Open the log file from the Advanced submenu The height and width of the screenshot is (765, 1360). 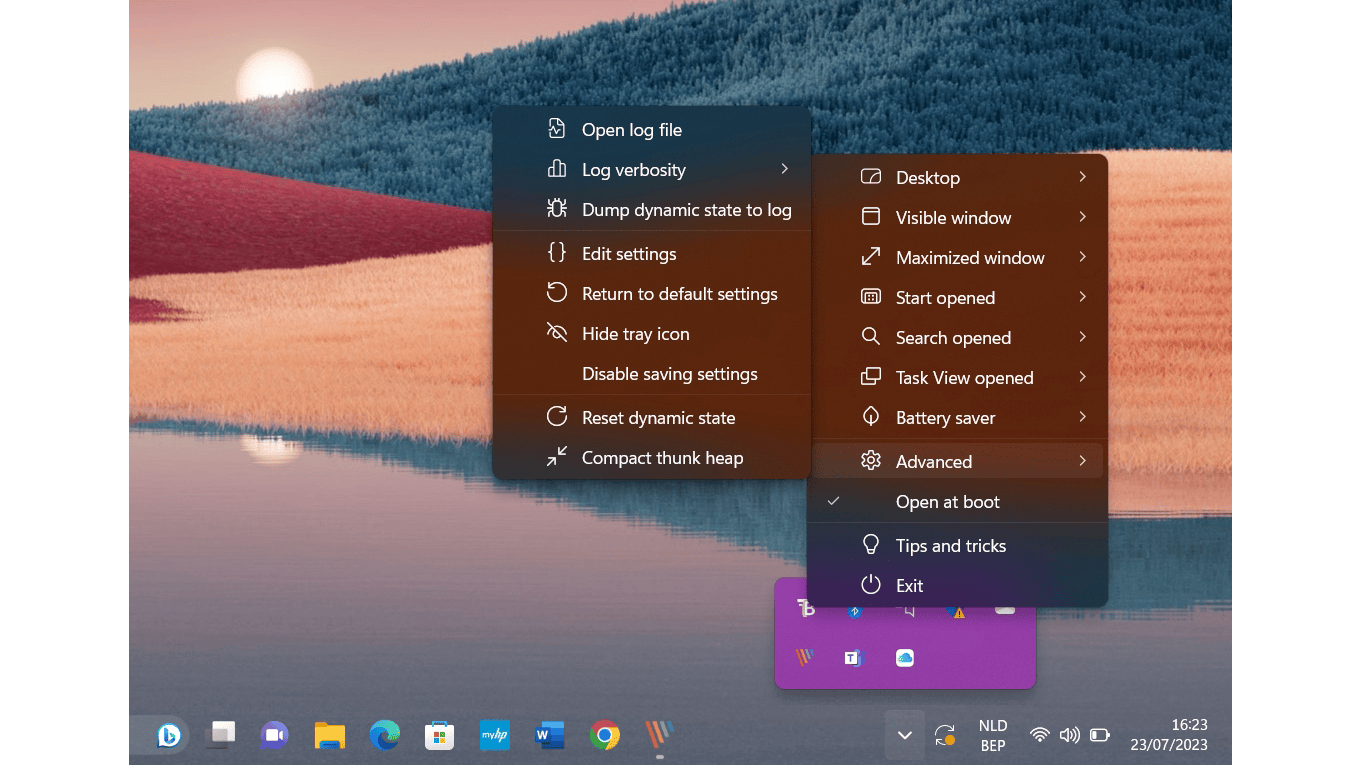pyautogui.click(x=651, y=130)
